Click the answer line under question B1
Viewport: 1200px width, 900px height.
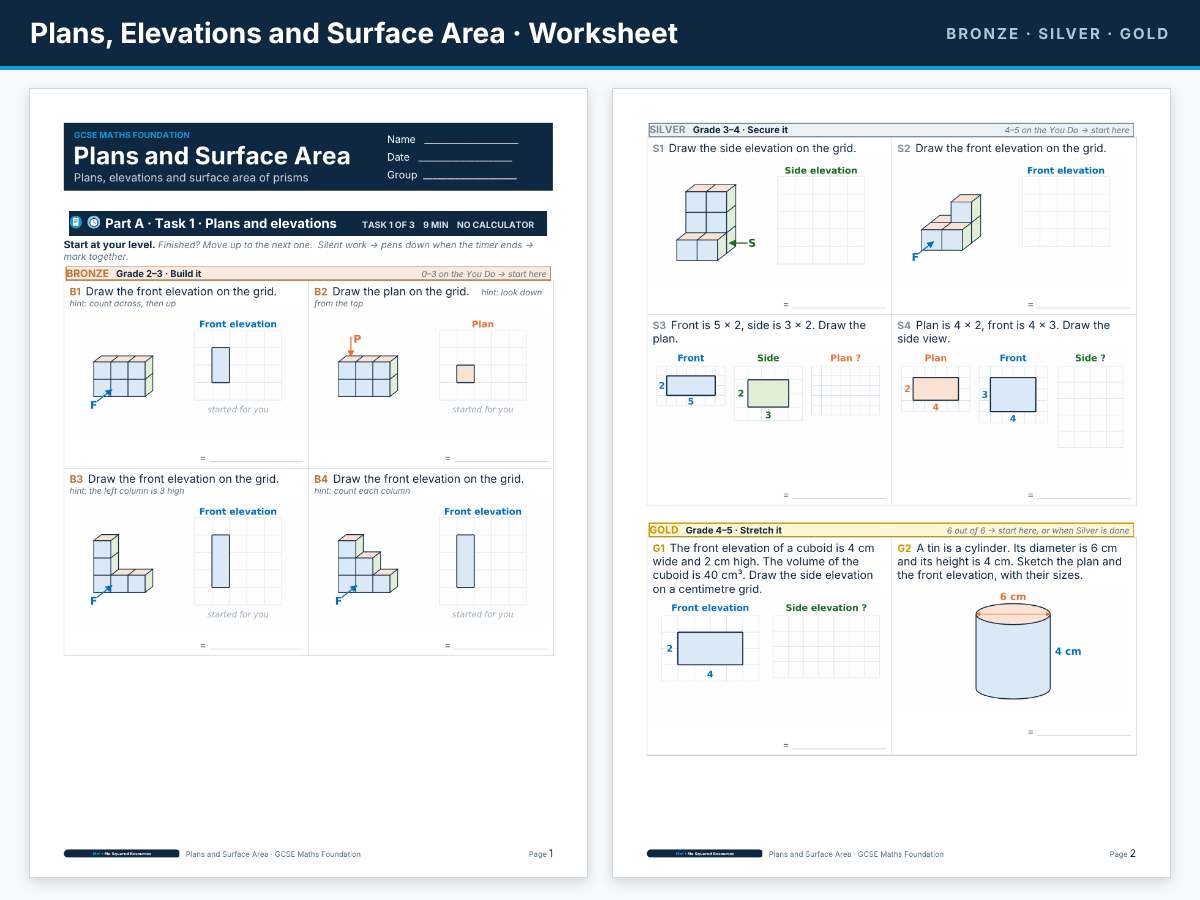256,459
